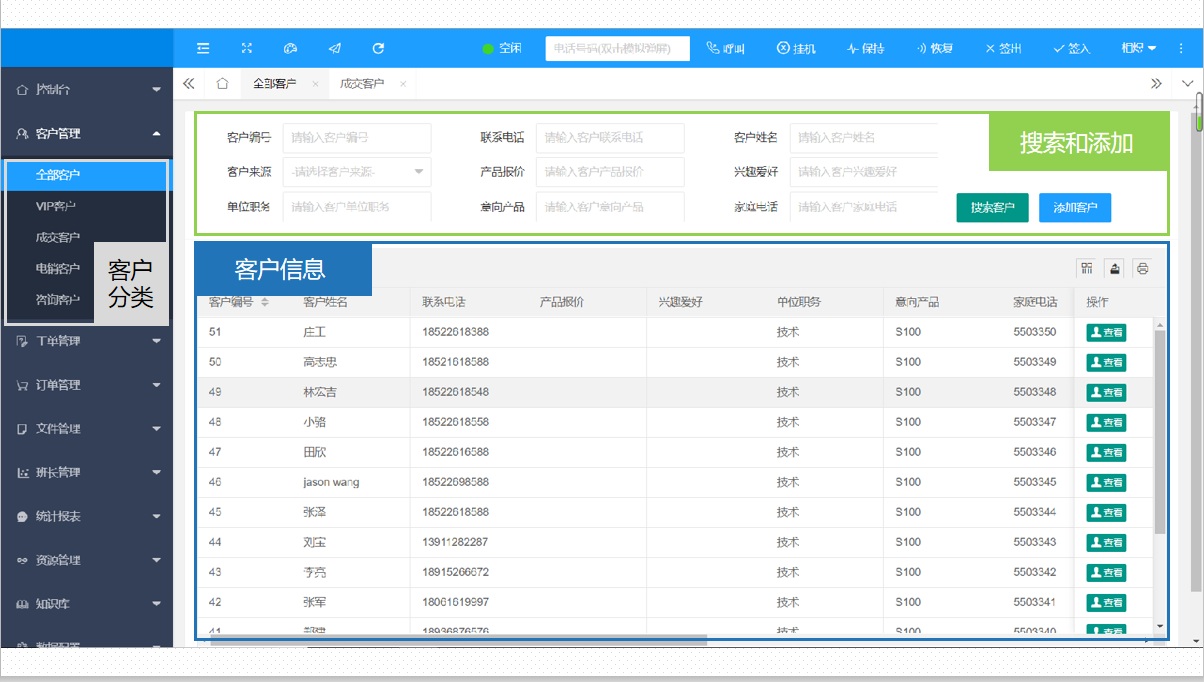Click the paper plane send icon
Image resolution: width=1204 pixels, height=682 pixels.
[x=334, y=48]
